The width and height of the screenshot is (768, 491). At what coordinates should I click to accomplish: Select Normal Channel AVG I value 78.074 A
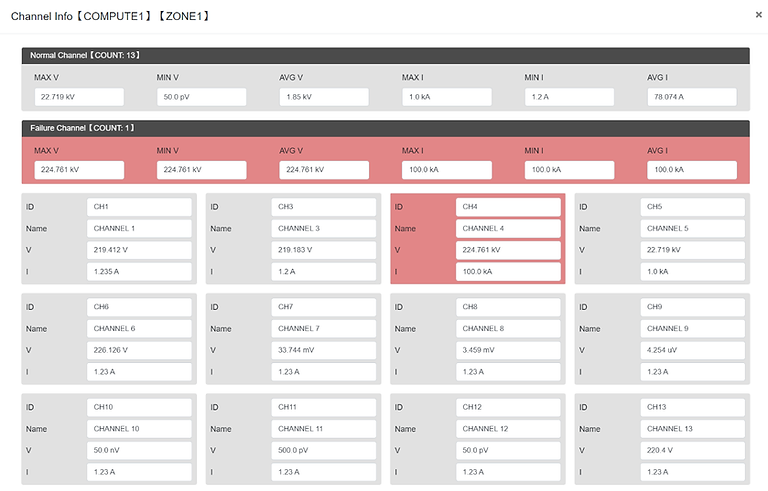click(692, 97)
